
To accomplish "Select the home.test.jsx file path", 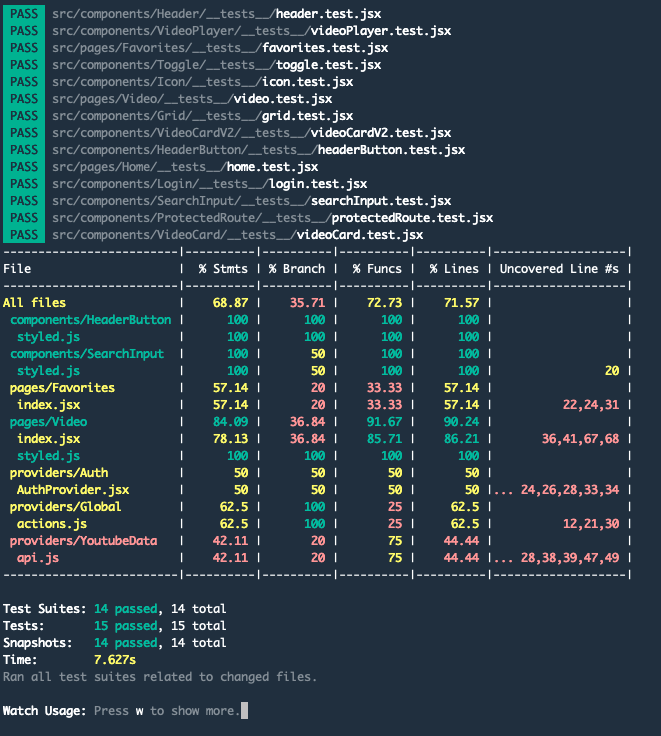I will pos(185,167).
